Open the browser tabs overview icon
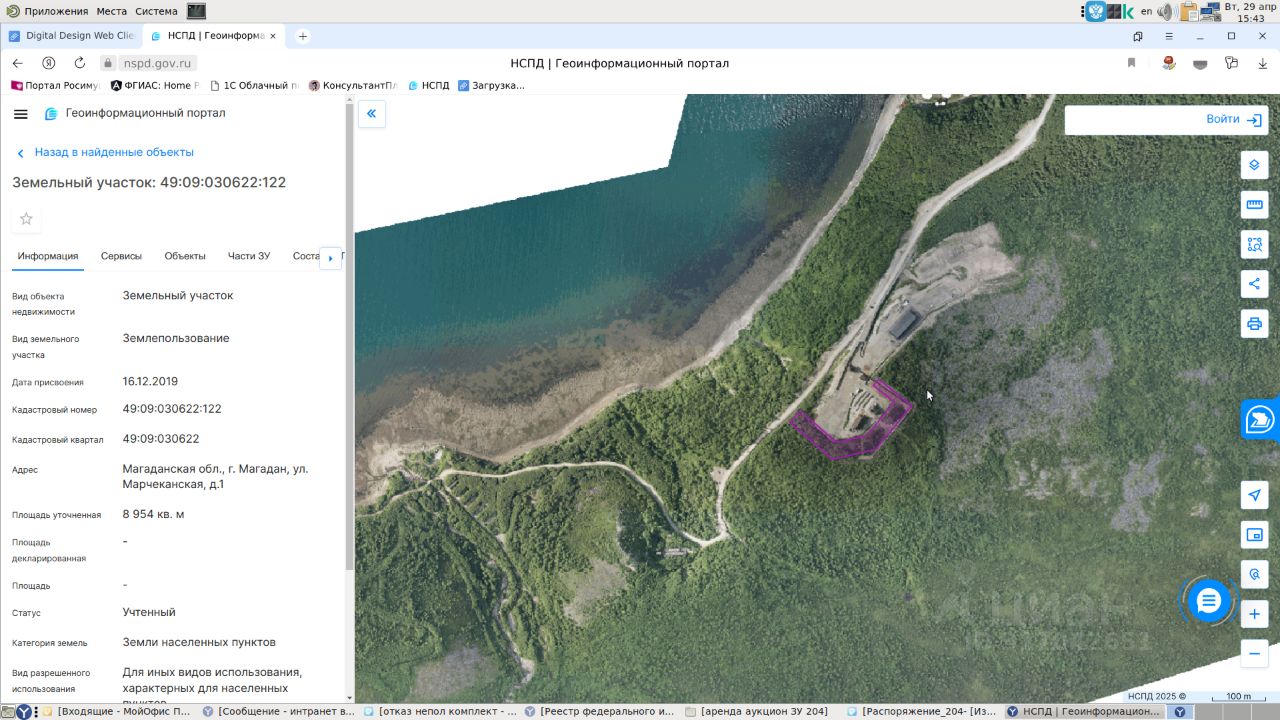The image size is (1280, 720). [x=1138, y=36]
